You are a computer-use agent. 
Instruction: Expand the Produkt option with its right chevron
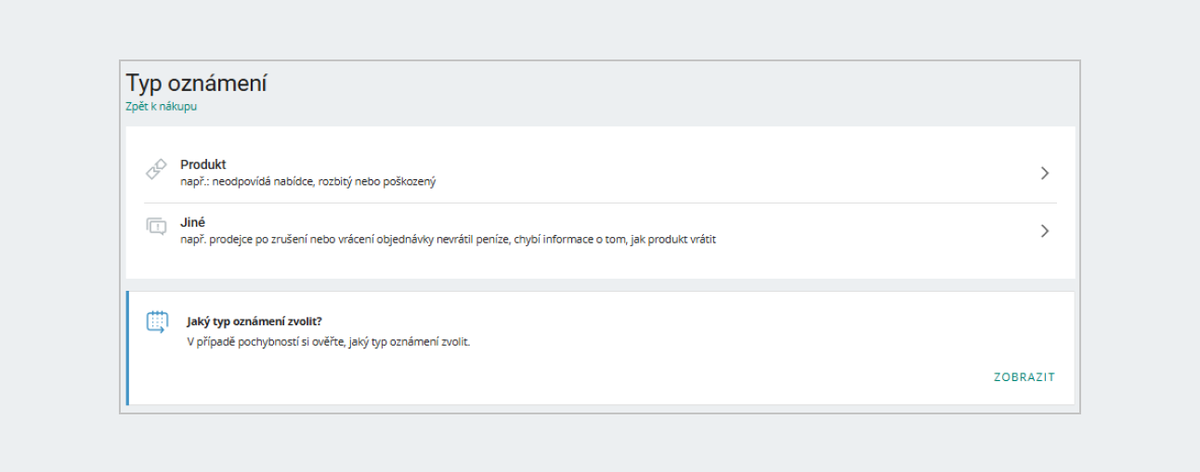(1044, 173)
